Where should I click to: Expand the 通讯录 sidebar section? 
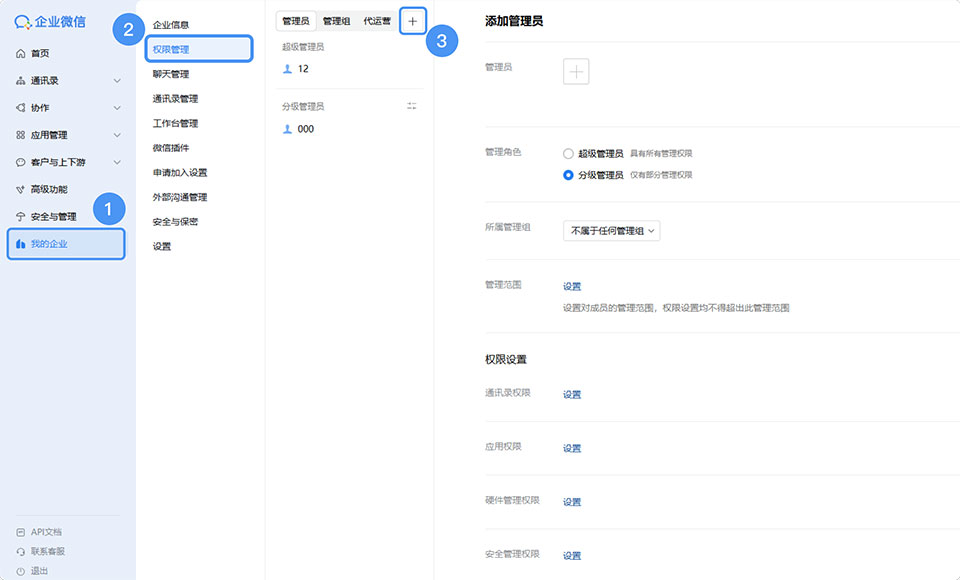(116, 81)
